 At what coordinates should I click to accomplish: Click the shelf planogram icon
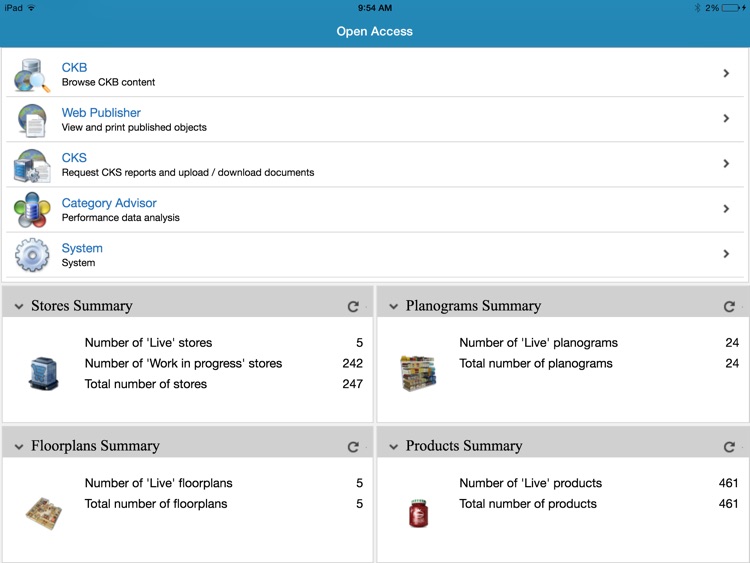click(418, 374)
